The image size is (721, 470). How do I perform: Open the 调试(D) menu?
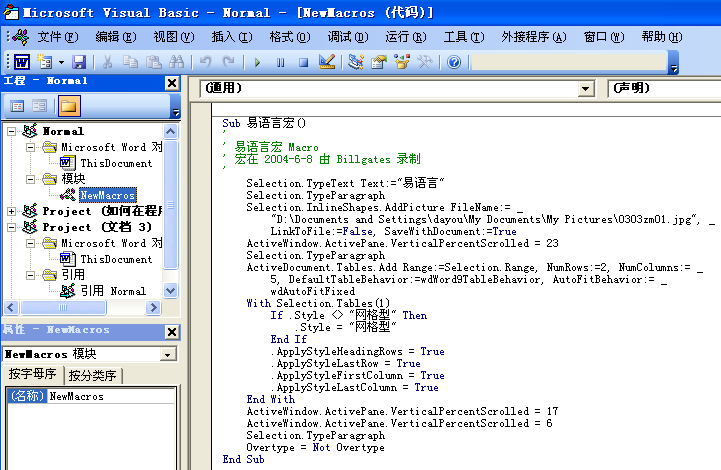click(348, 37)
